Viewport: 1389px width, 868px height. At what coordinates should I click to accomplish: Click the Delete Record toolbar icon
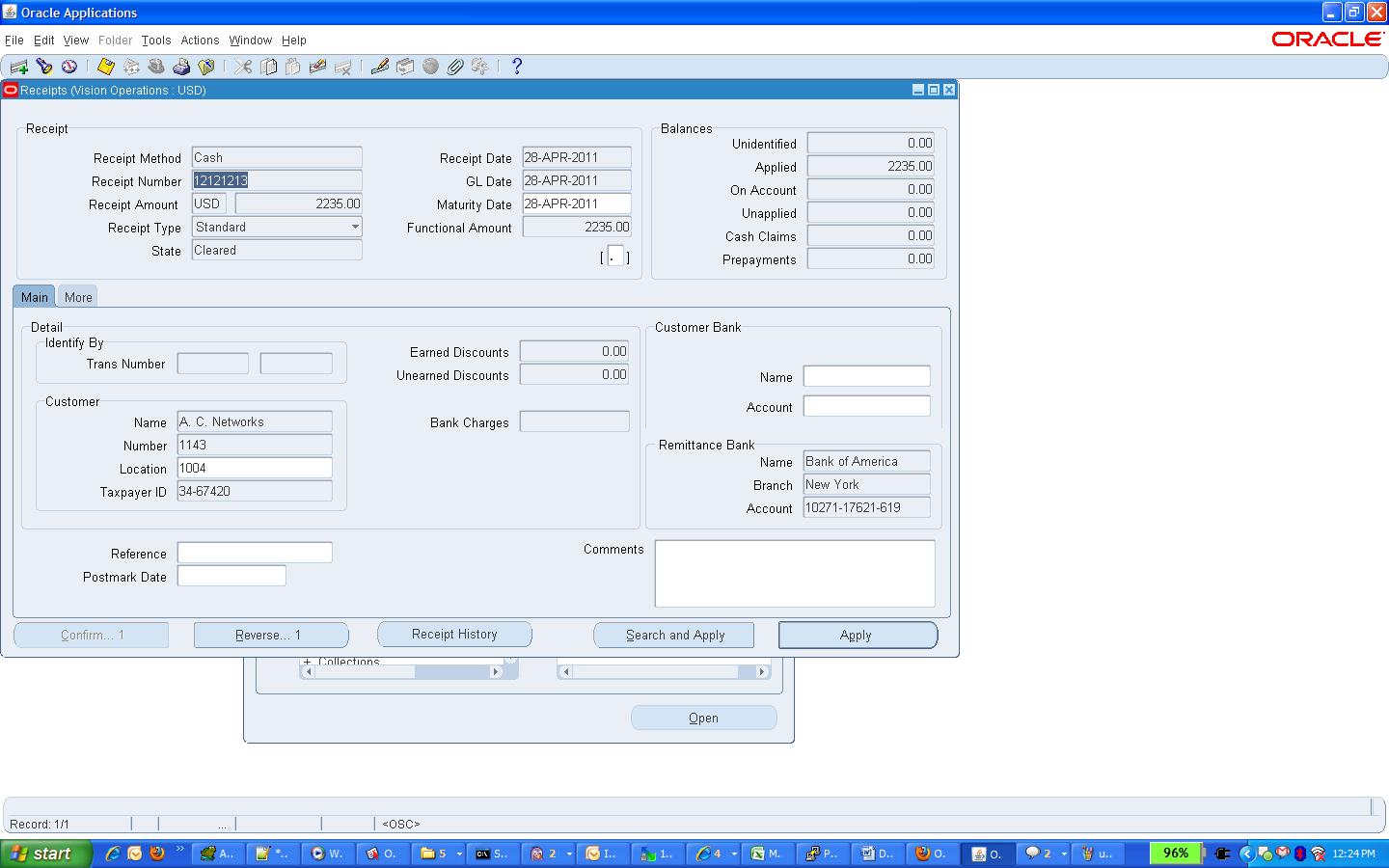(x=342, y=67)
